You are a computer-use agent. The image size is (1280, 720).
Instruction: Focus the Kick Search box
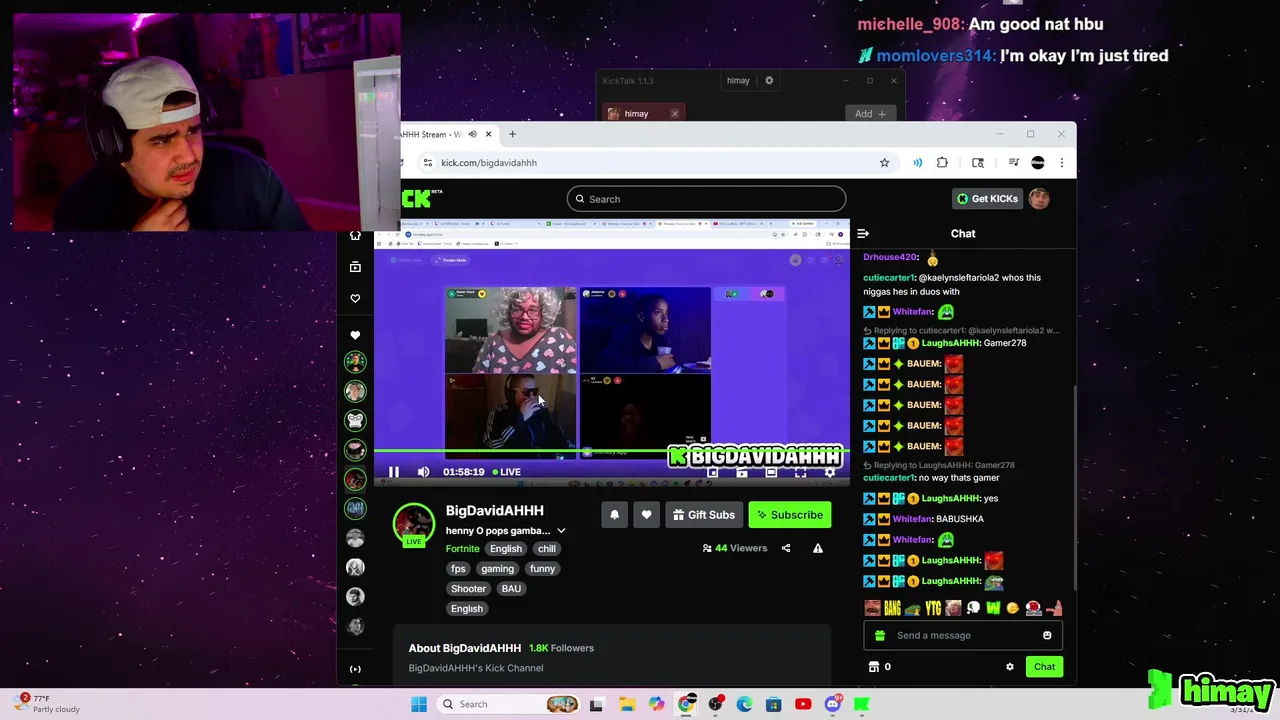click(706, 199)
